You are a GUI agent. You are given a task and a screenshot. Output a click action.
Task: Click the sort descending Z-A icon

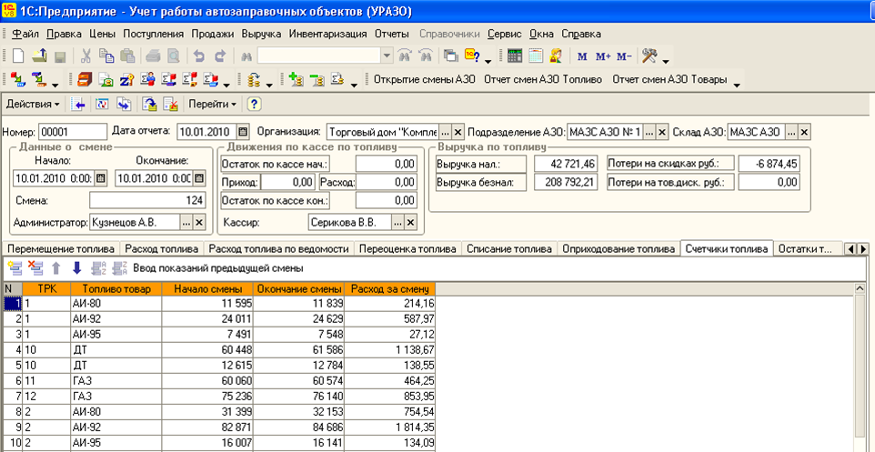[119, 268]
